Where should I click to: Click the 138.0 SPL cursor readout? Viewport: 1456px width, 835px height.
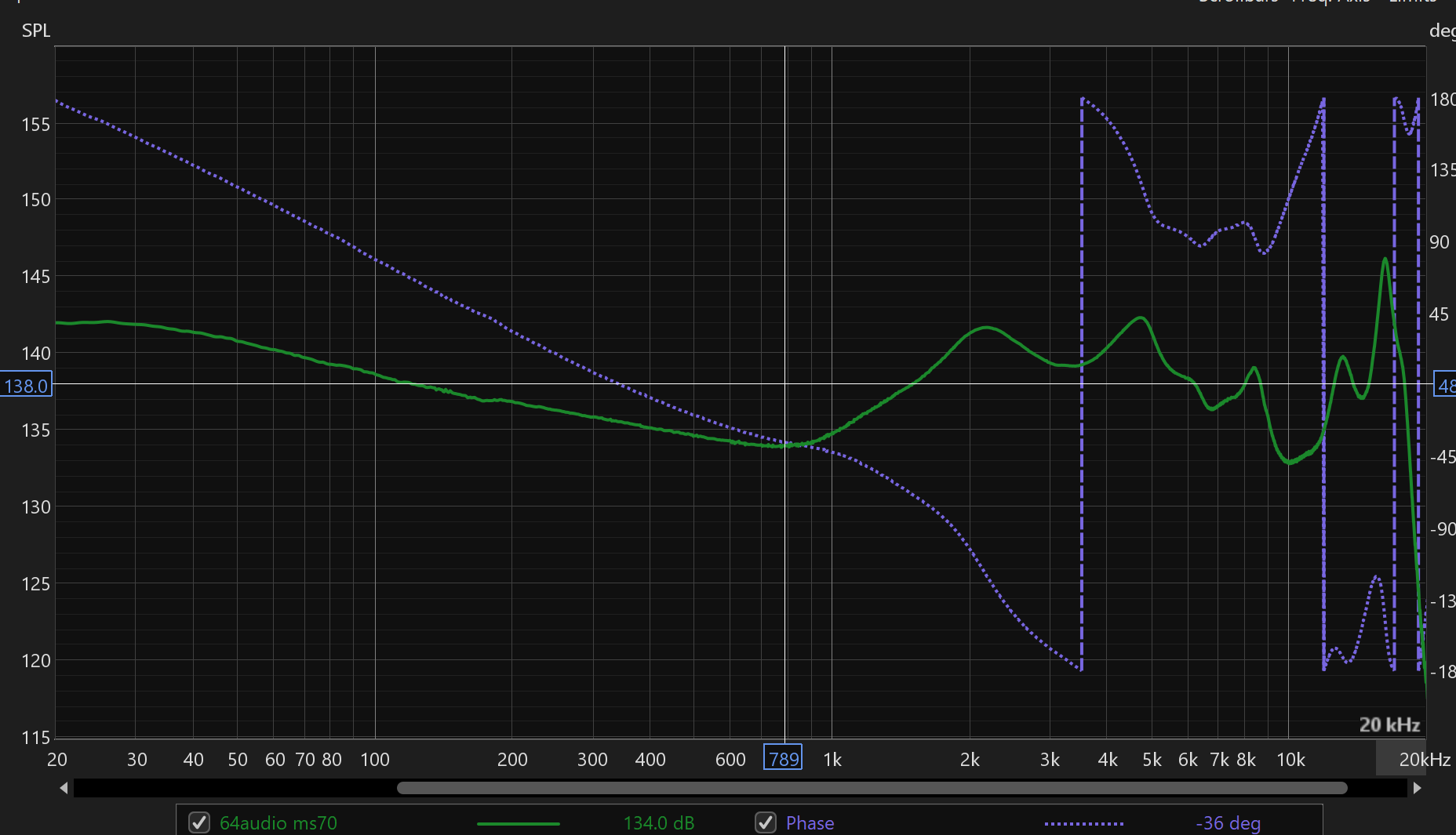[26, 386]
